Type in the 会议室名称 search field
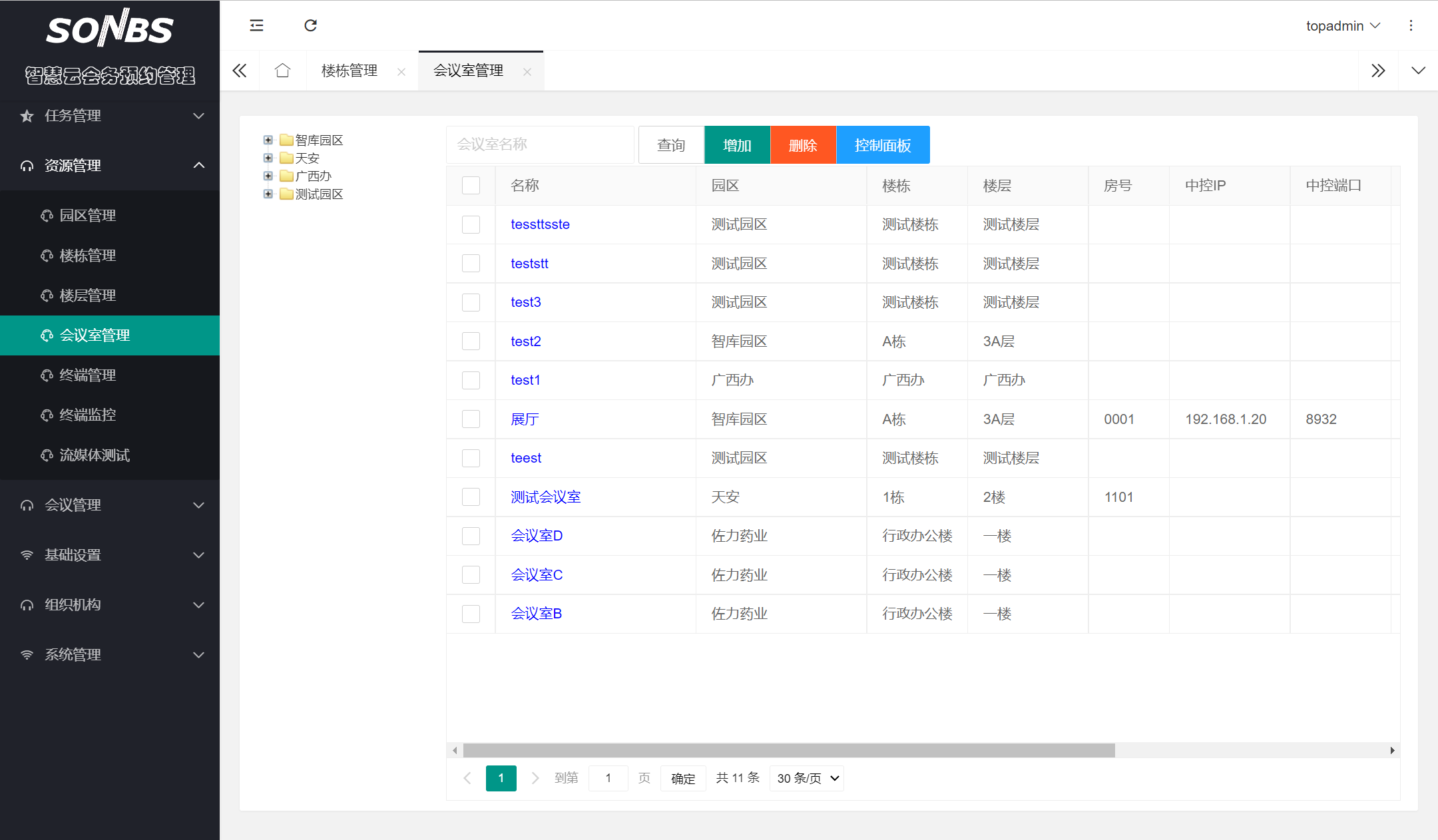The image size is (1438, 840). [540, 144]
